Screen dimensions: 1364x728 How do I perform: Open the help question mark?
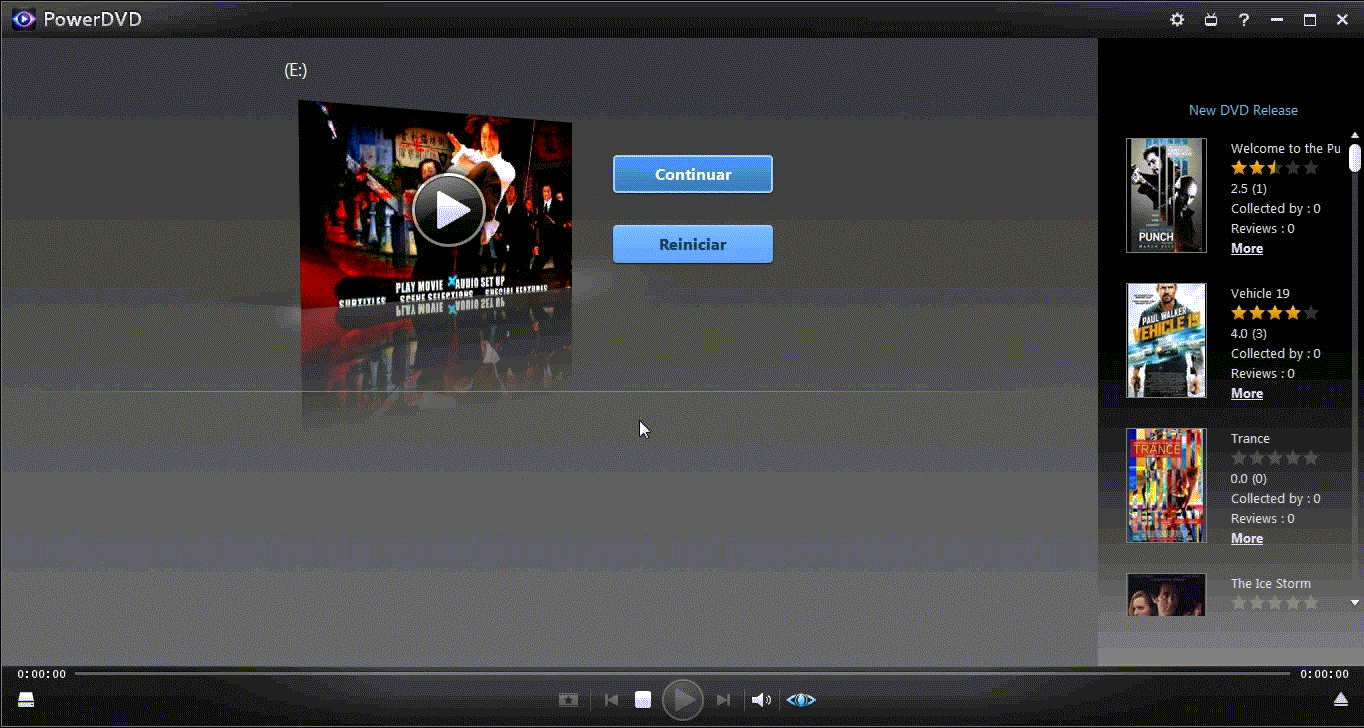pyautogui.click(x=1244, y=19)
